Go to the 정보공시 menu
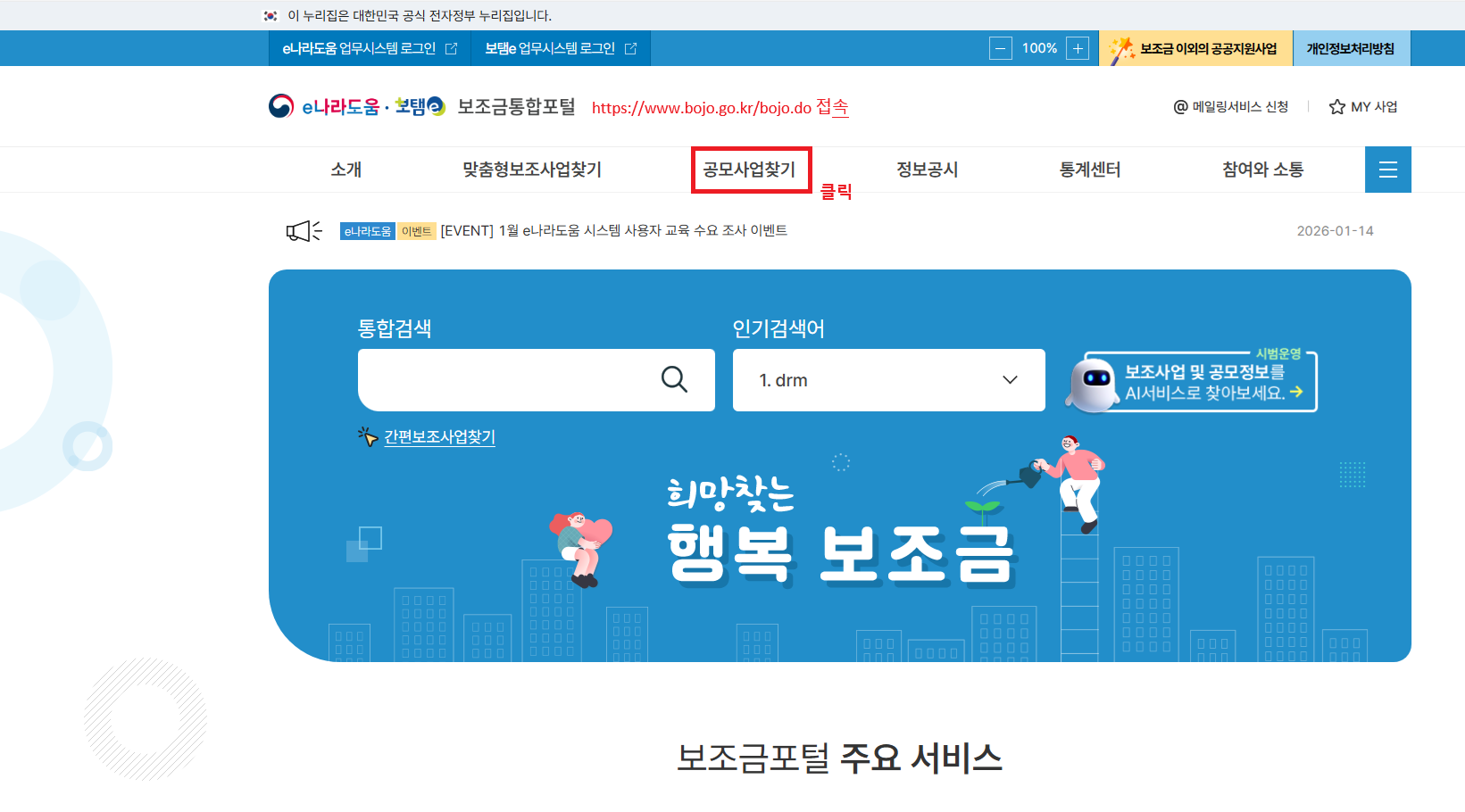Viewport: 1465px width, 812px height. click(x=927, y=170)
